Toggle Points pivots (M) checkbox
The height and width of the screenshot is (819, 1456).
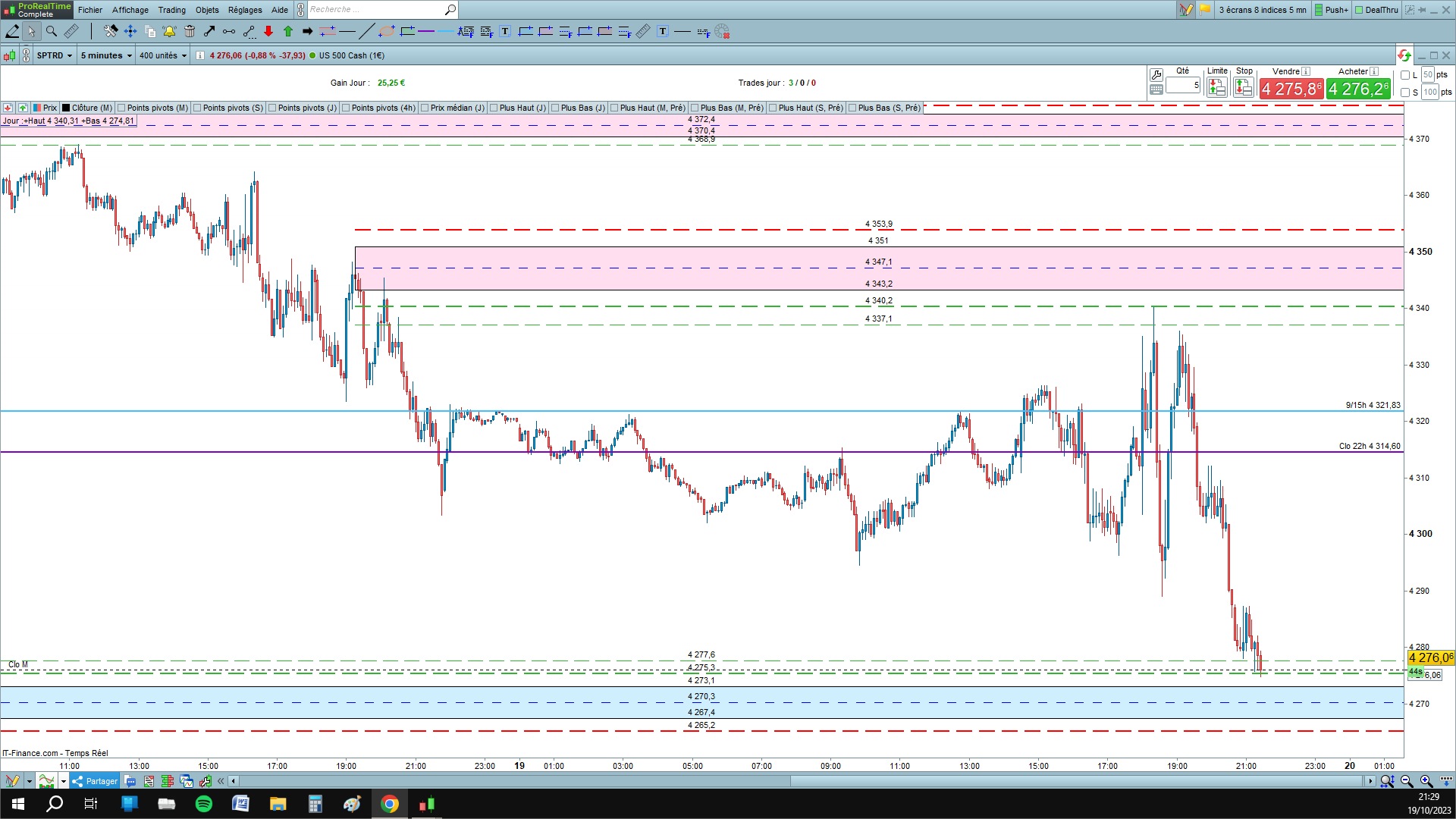tap(122, 108)
